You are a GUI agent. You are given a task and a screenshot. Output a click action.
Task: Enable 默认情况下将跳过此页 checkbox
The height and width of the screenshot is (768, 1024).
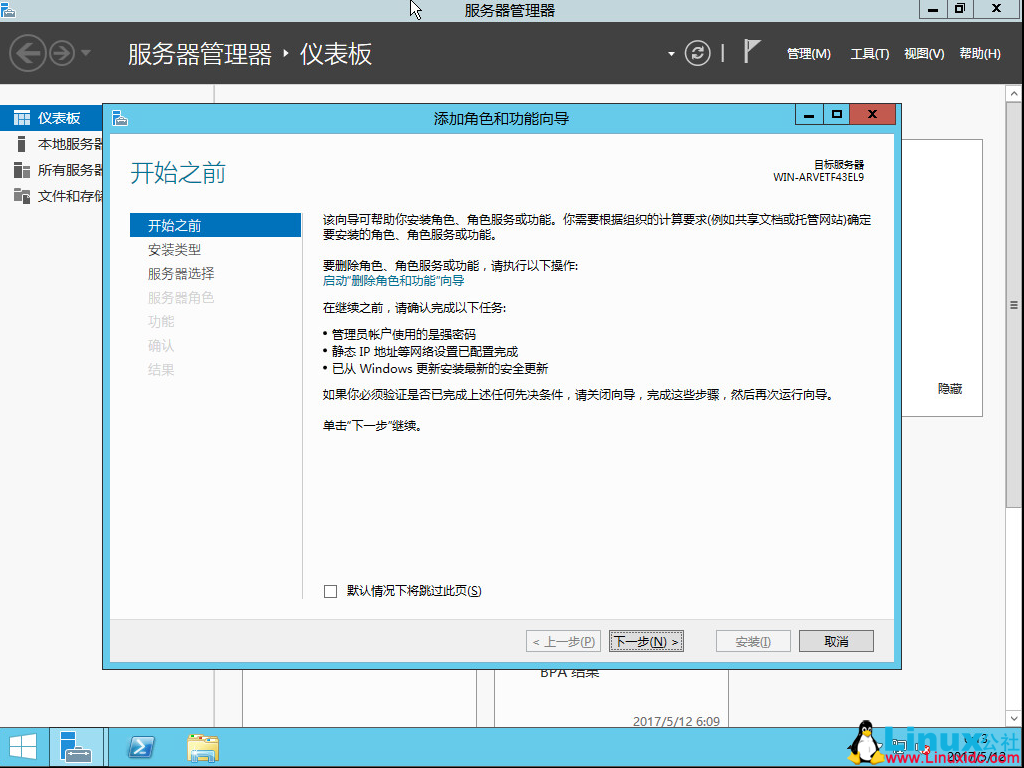[330, 591]
